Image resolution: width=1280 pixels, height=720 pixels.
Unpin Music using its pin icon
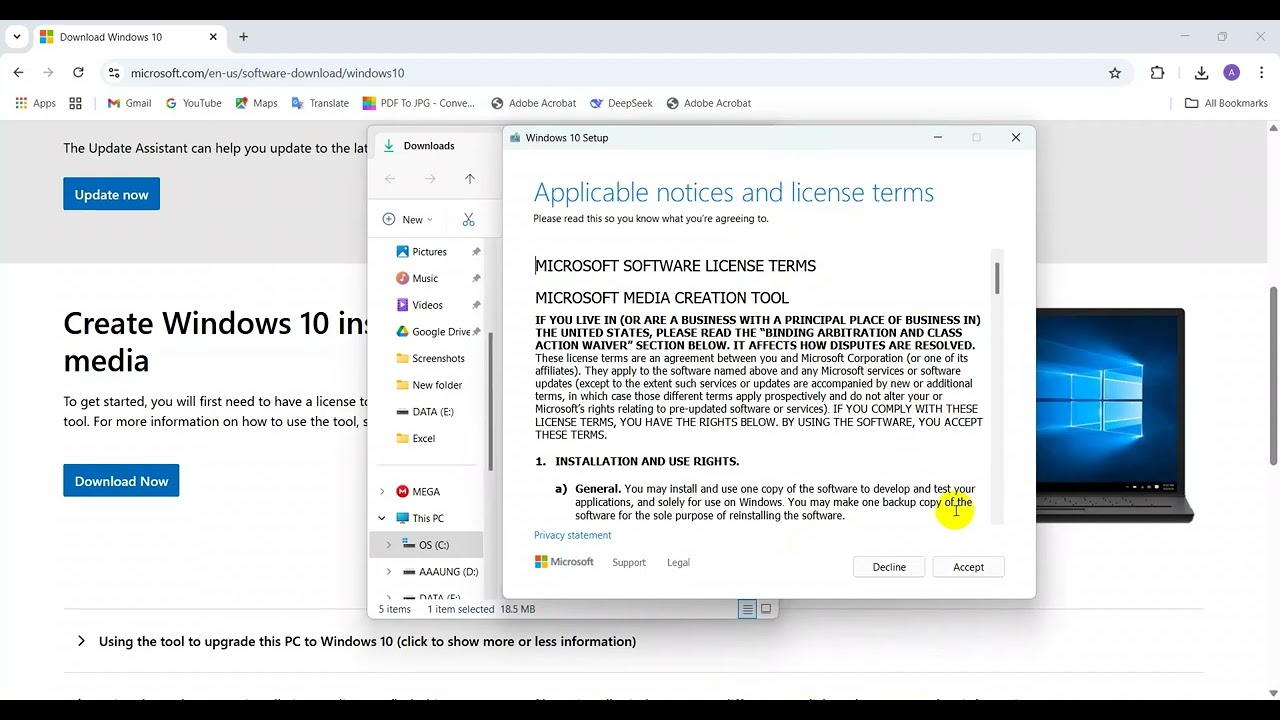[476, 278]
